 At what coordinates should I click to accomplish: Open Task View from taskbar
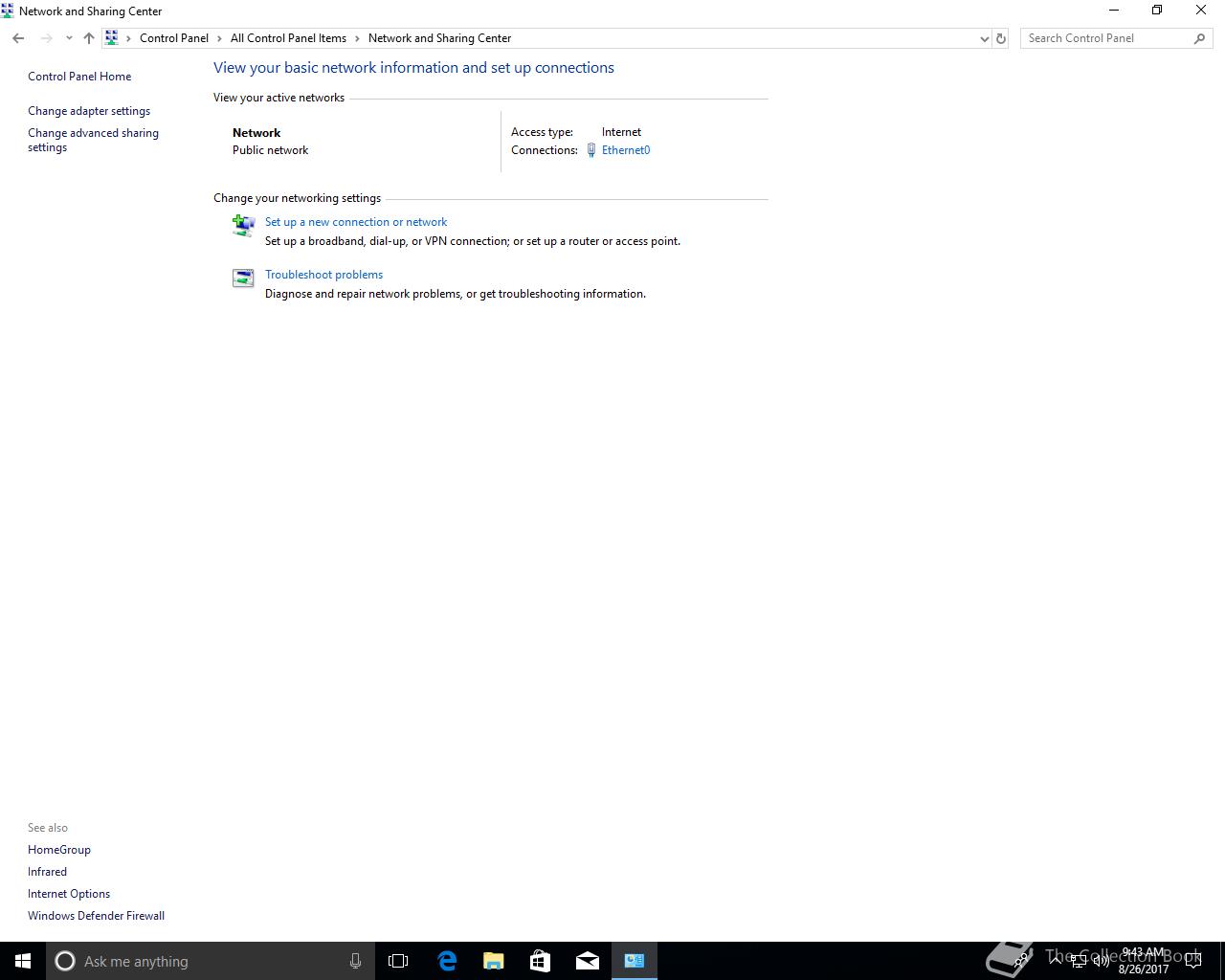[398, 961]
